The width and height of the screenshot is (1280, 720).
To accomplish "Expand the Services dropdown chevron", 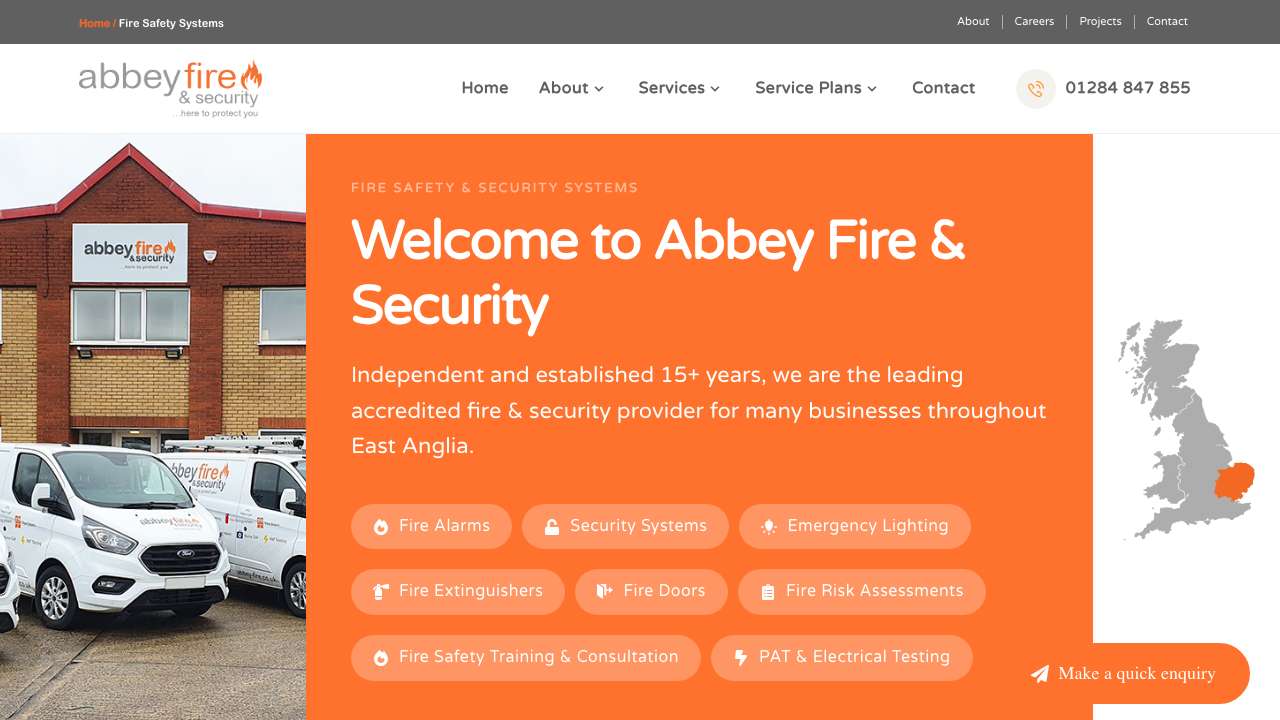I will (715, 89).
